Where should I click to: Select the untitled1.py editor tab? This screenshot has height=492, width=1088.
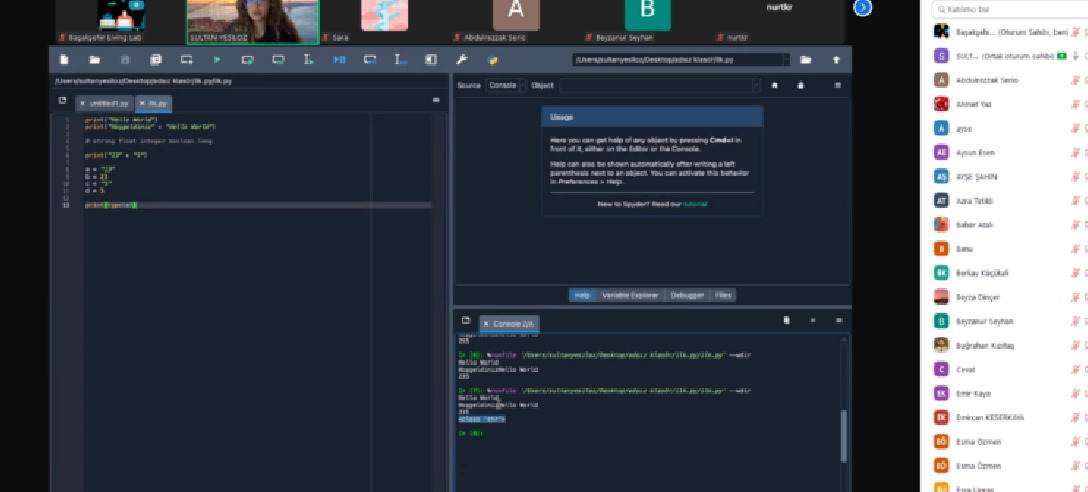[x=108, y=102]
